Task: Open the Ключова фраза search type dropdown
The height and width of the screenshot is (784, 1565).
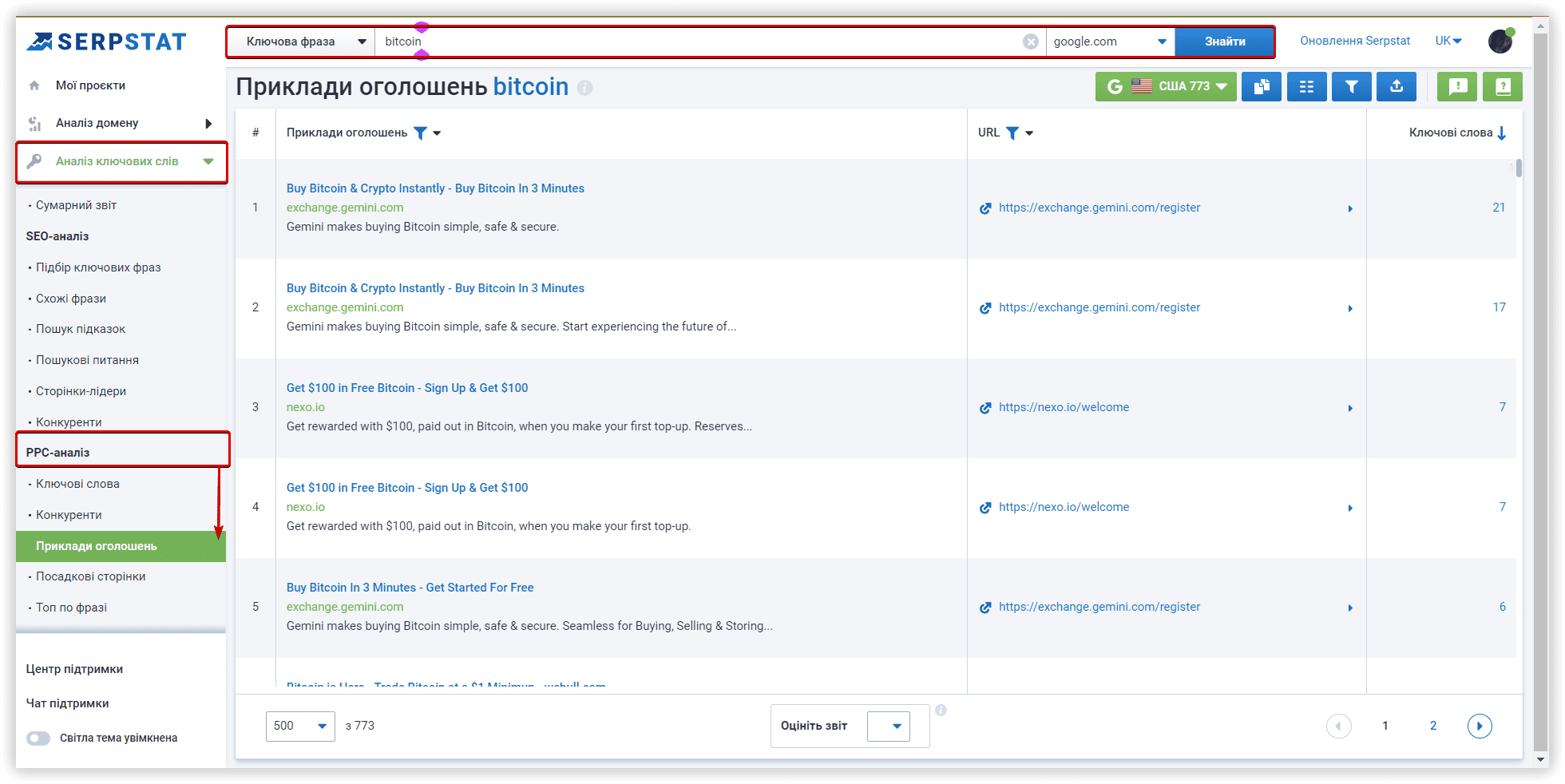Action: pos(302,42)
